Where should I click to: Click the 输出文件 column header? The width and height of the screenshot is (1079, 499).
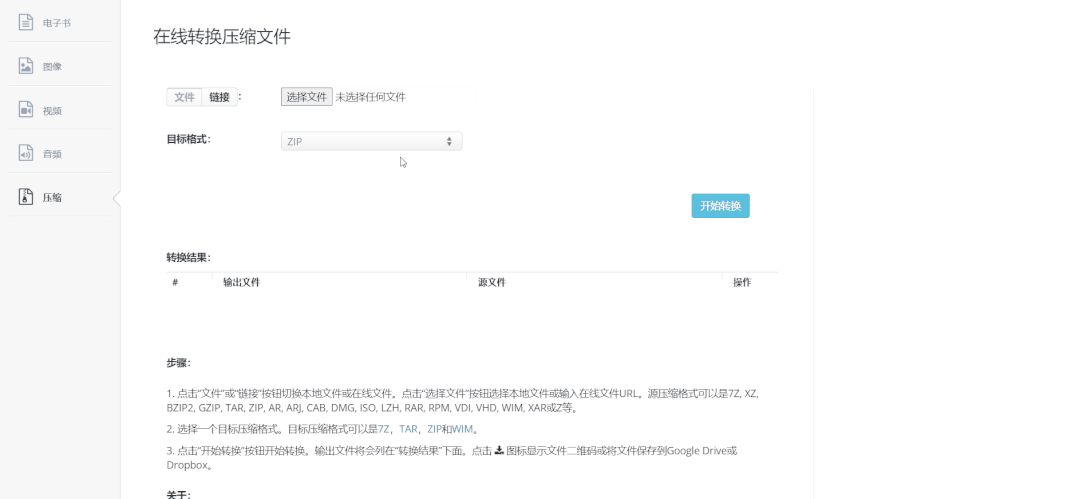click(242, 282)
